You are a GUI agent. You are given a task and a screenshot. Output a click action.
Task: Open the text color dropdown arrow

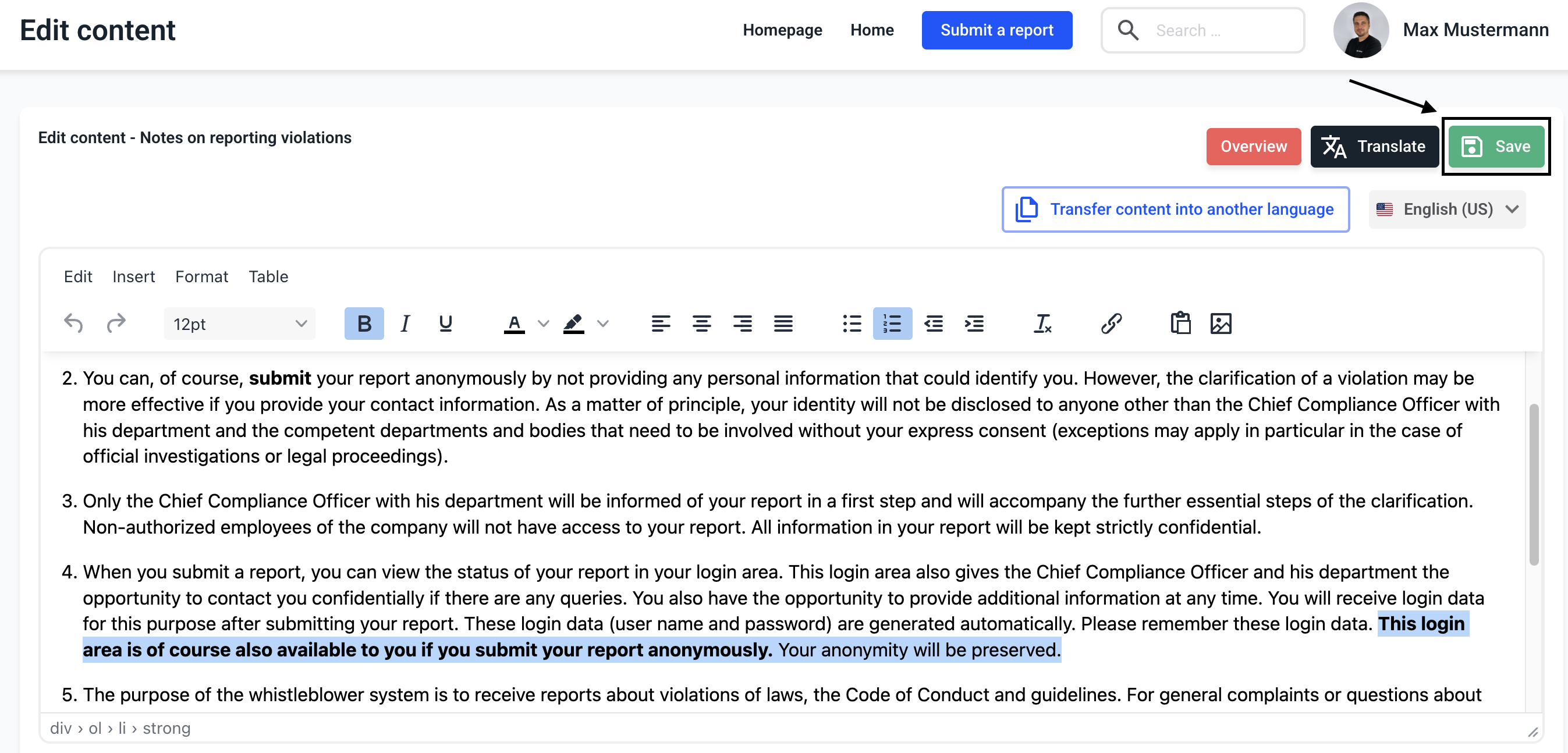tap(544, 323)
